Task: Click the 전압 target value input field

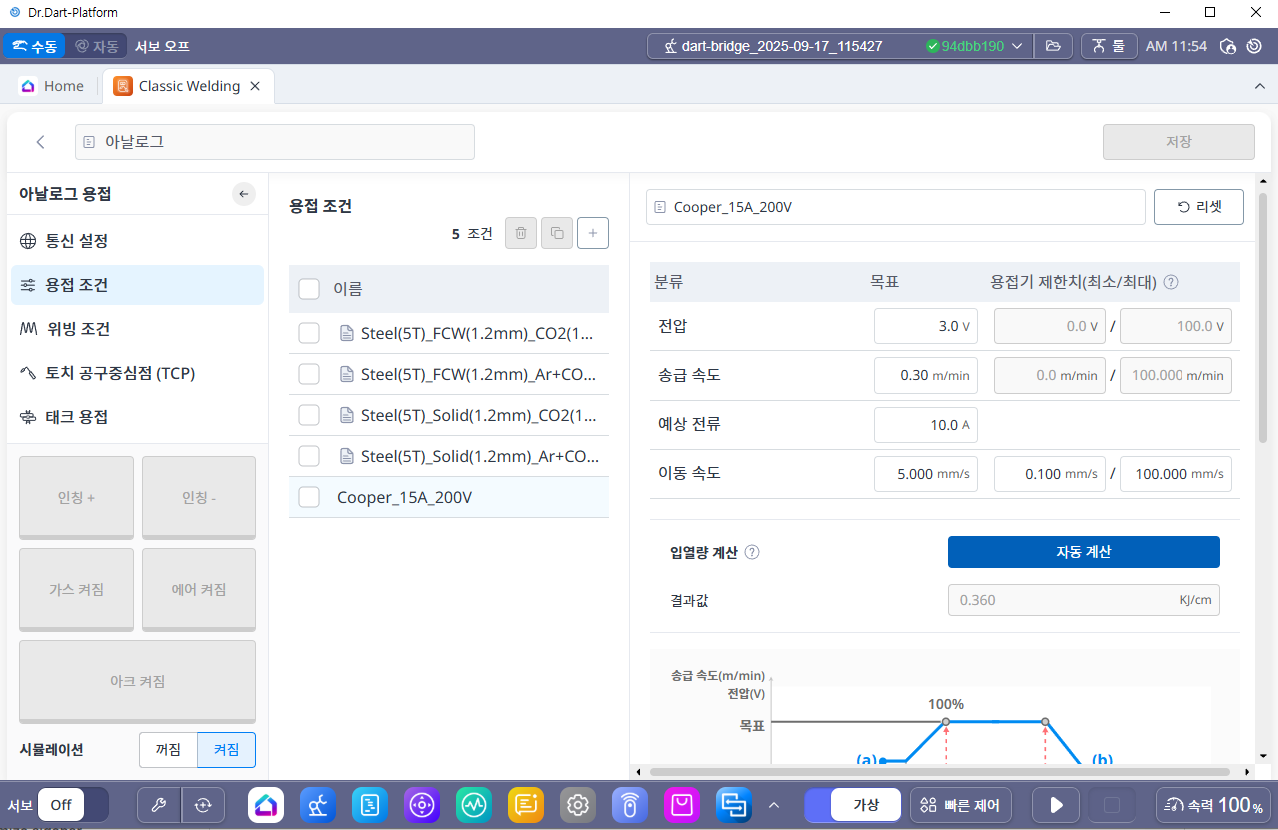Action: tap(925, 326)
